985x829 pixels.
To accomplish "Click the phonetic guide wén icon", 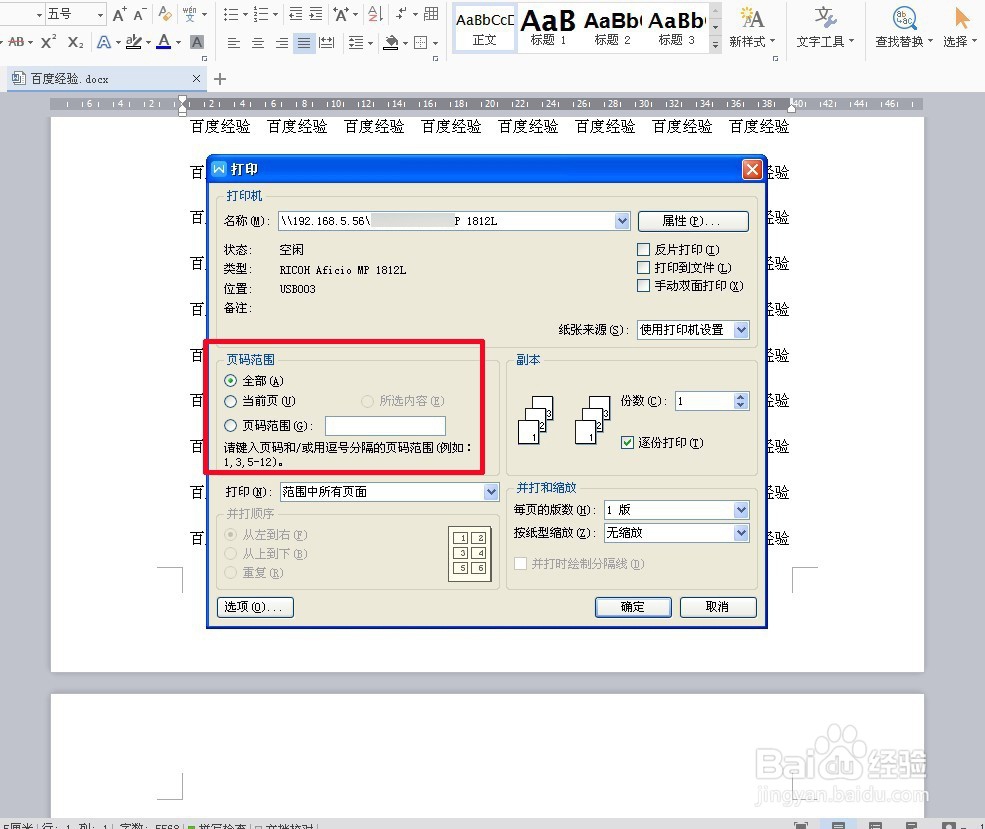I will pyautogui.click(x=190, y=14).
